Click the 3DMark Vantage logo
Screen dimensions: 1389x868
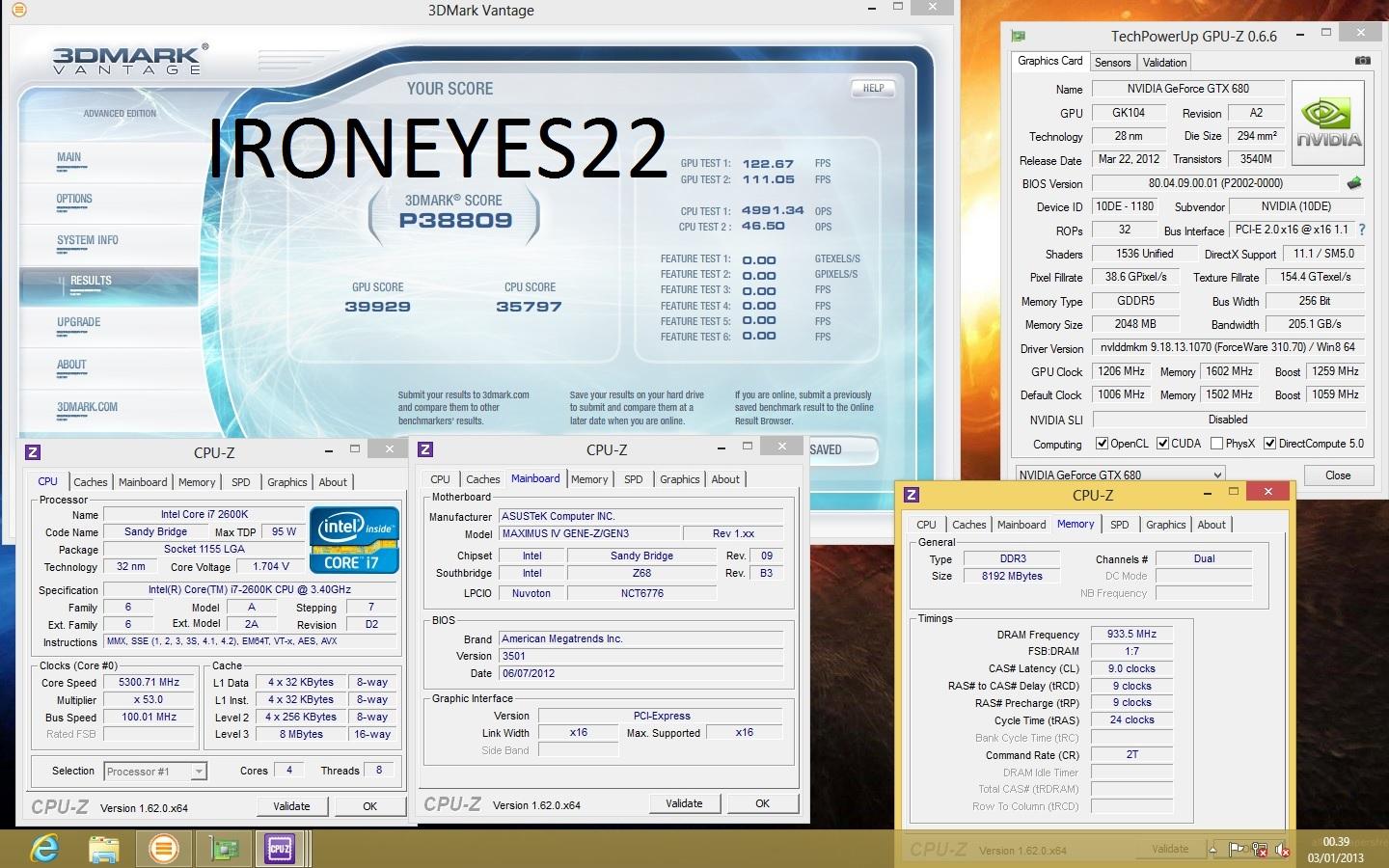tap(128, 60)
